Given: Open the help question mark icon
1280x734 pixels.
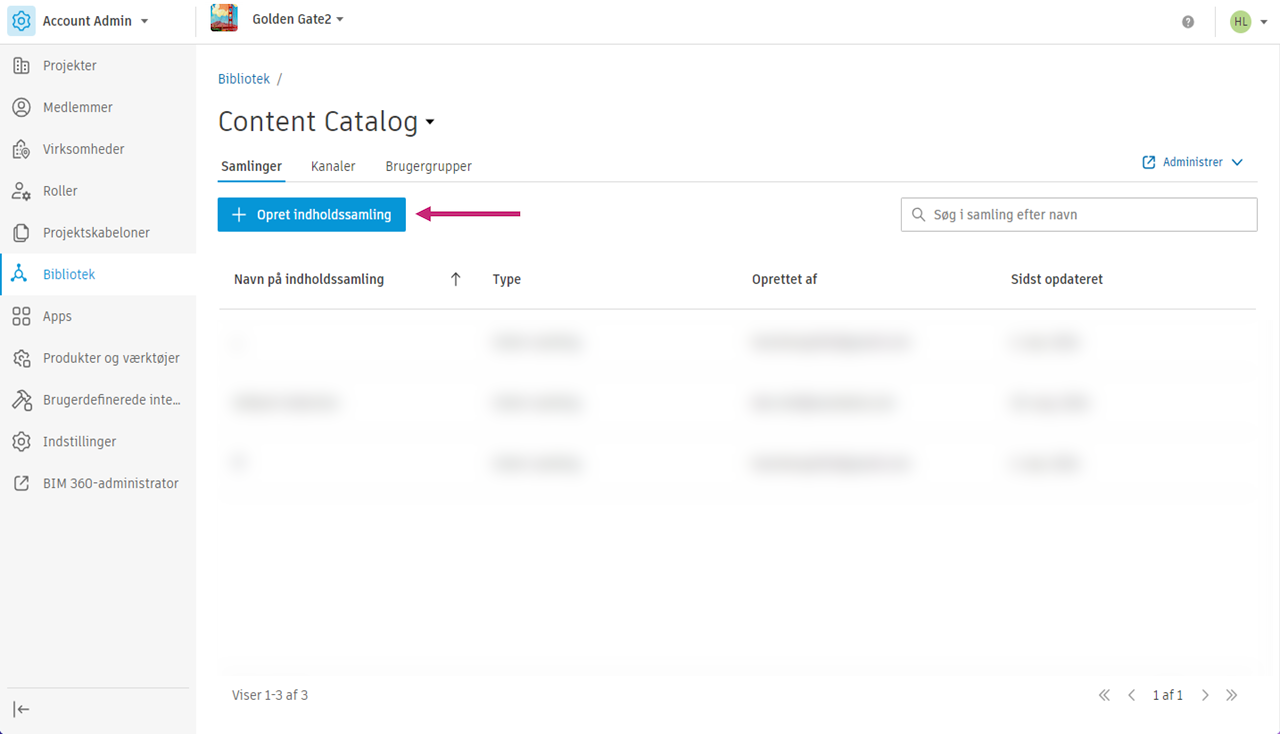Looking at the screenshot, I should click(1188, 21).
